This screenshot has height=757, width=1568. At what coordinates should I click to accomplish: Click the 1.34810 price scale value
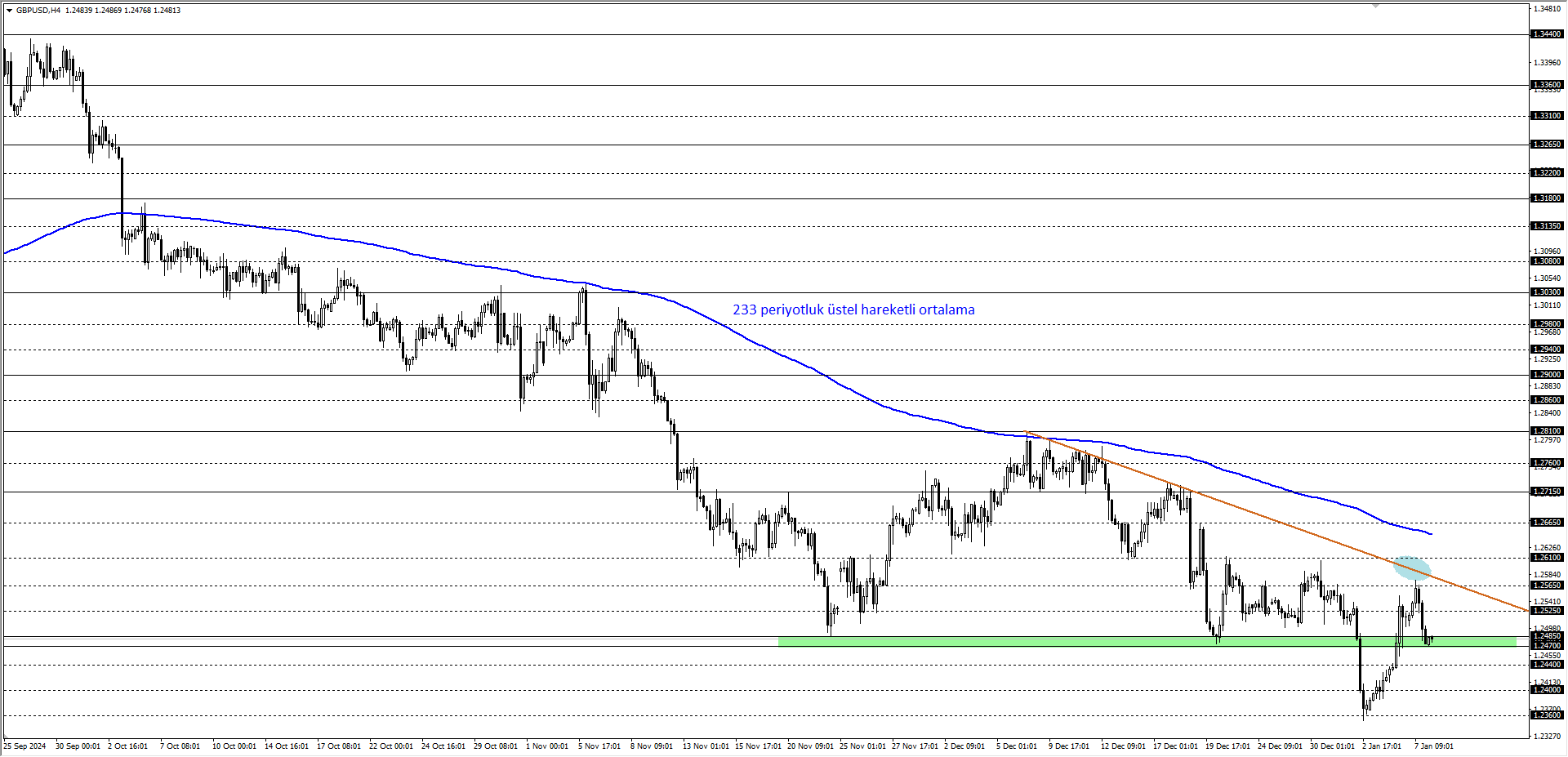[x=1548, y=9]
